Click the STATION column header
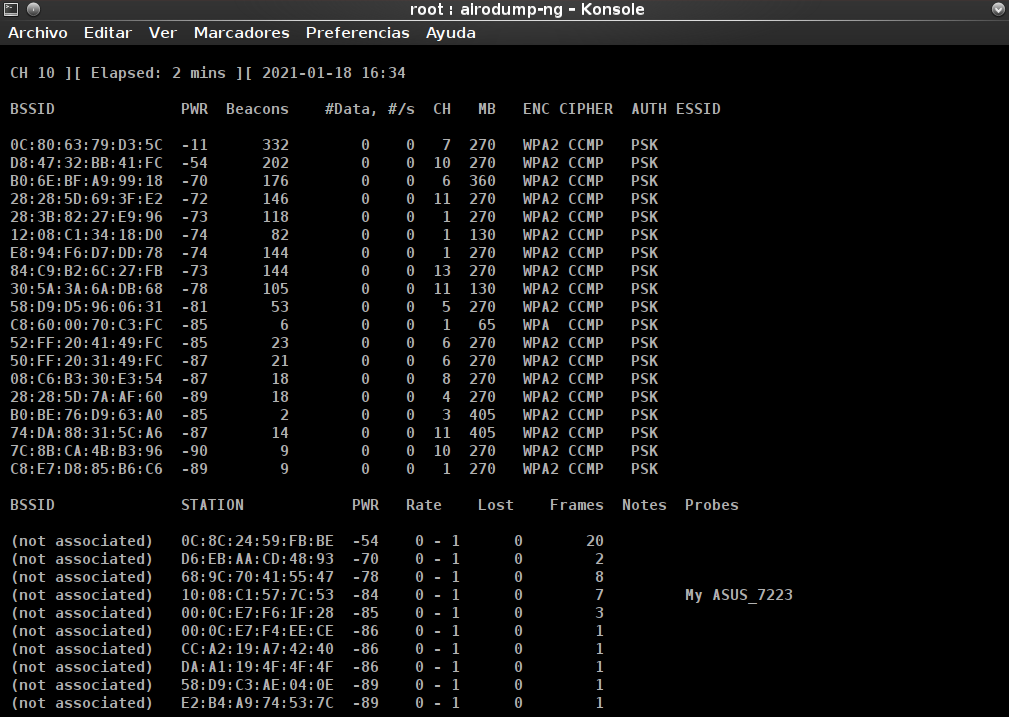The width and height of the screenshot is (1009, 717). click(212, 505)
